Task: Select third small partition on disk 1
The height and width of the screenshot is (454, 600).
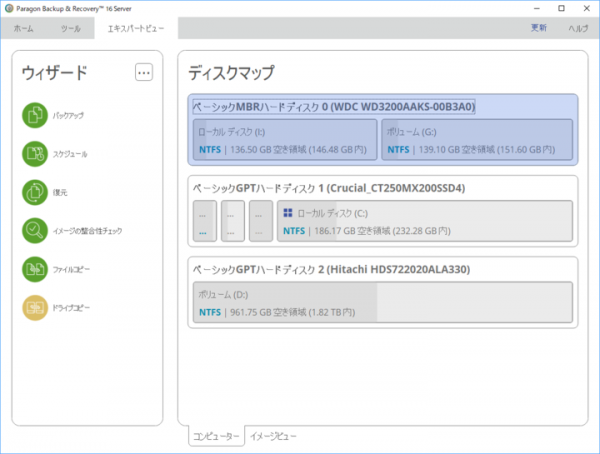Action: click(x=261, y=221)
